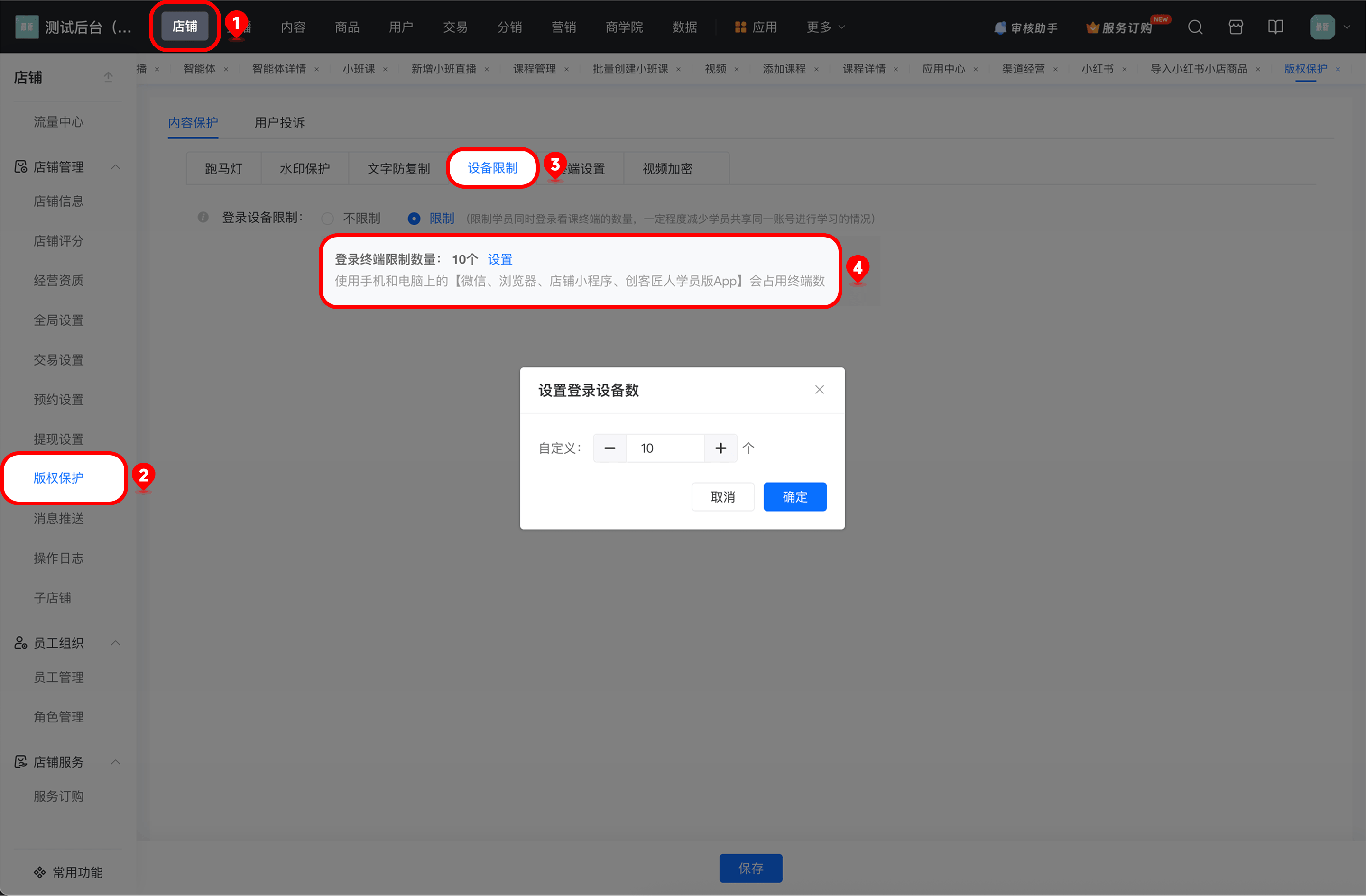Image resolution: width=1366 pixels, height=896 pixels.
Task: Open 子店铺 in the sidebar
Action: pyautogui.click(x=52, y=598)
